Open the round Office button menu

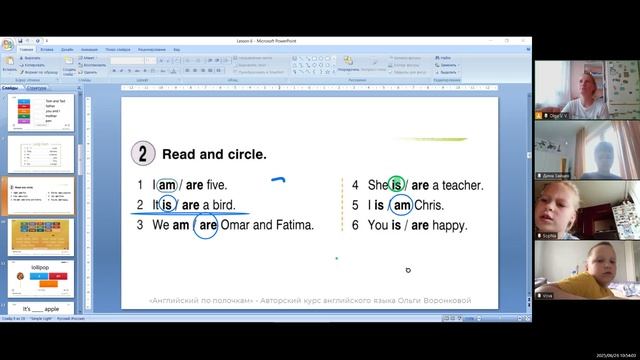pyautogui.click(x=8, y=44)
